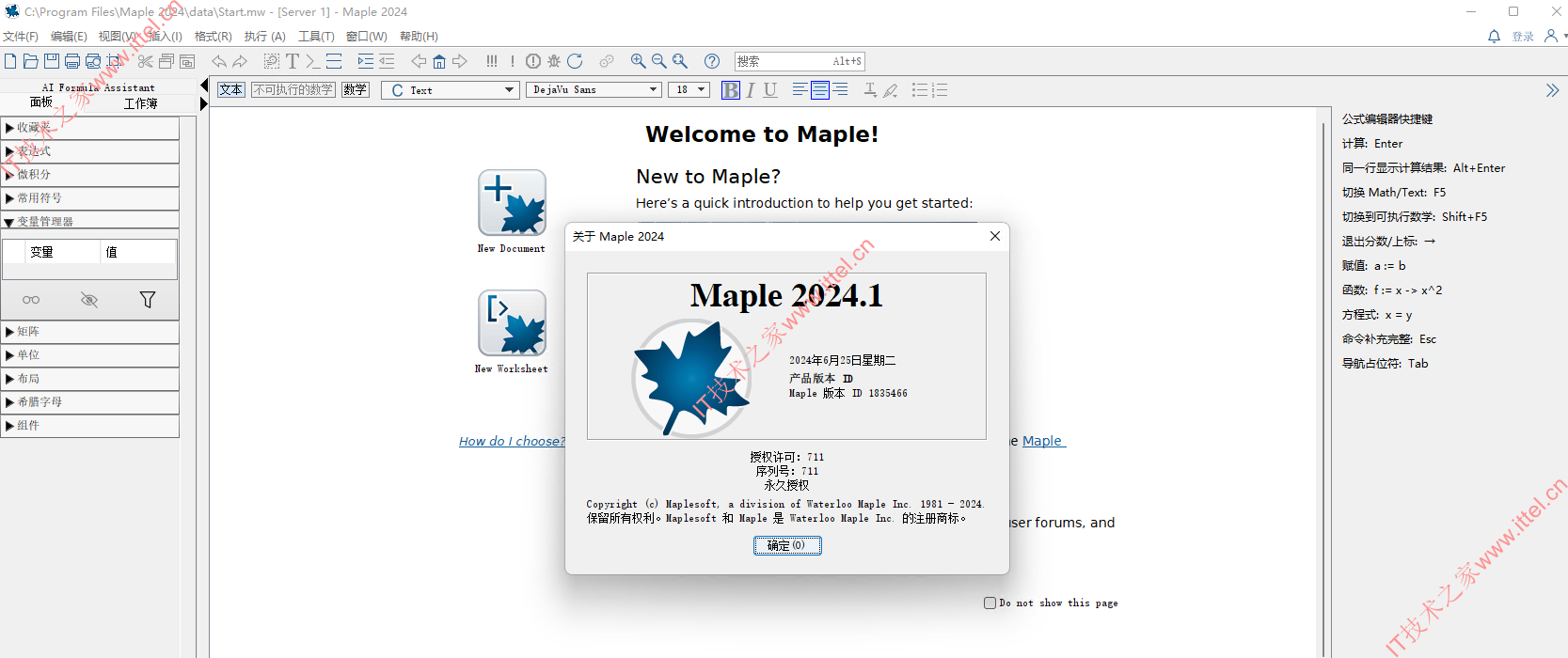Image resolution: width=1568 pixels, height=658 pixels.
Task: Insert a text region with the T icon
Action: point(293,61)
